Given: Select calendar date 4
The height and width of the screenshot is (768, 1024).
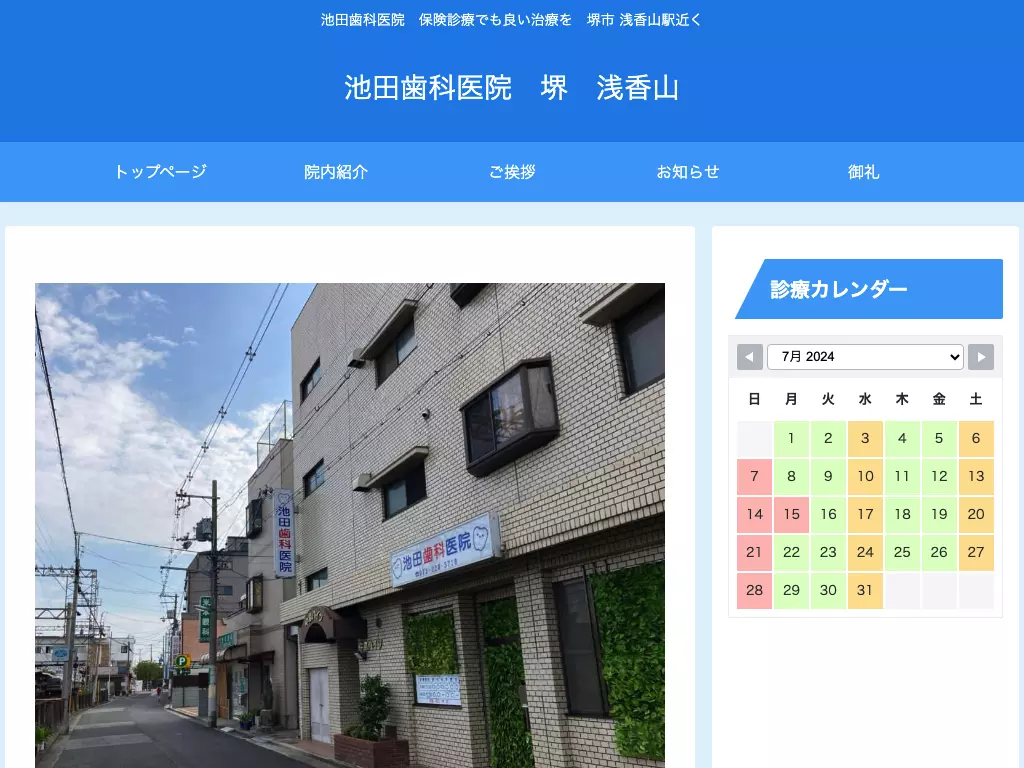Looking at the screenshot, I should (902, 438).
